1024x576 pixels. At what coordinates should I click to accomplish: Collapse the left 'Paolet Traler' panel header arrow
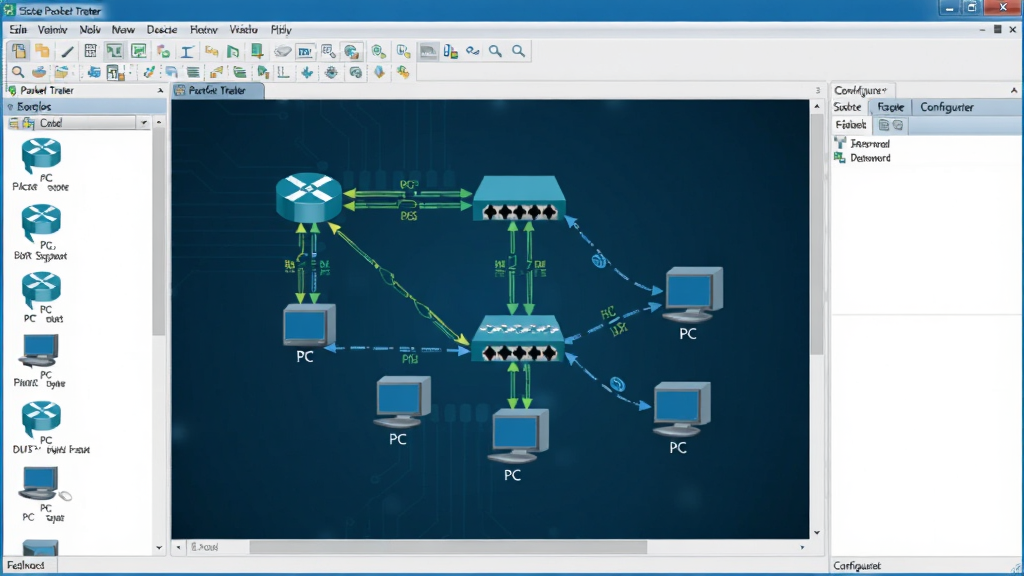[x=160, y=91]
